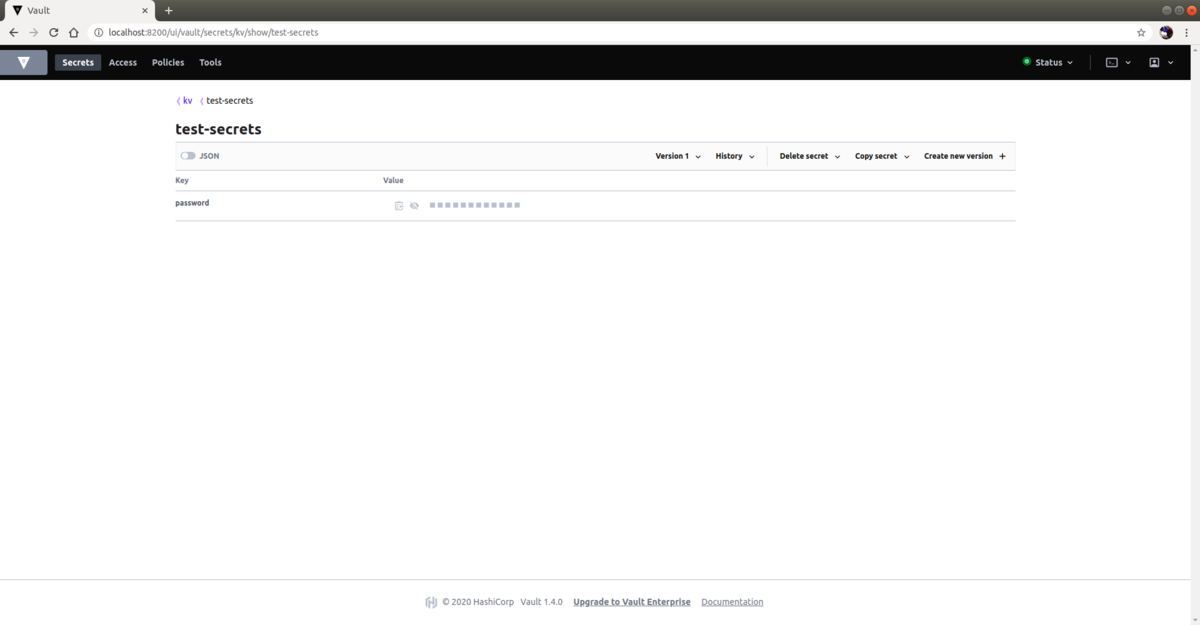This screenshot has height=625, width=1200.
Task: Select the Vault browser tab
Action: click(80, 10)
